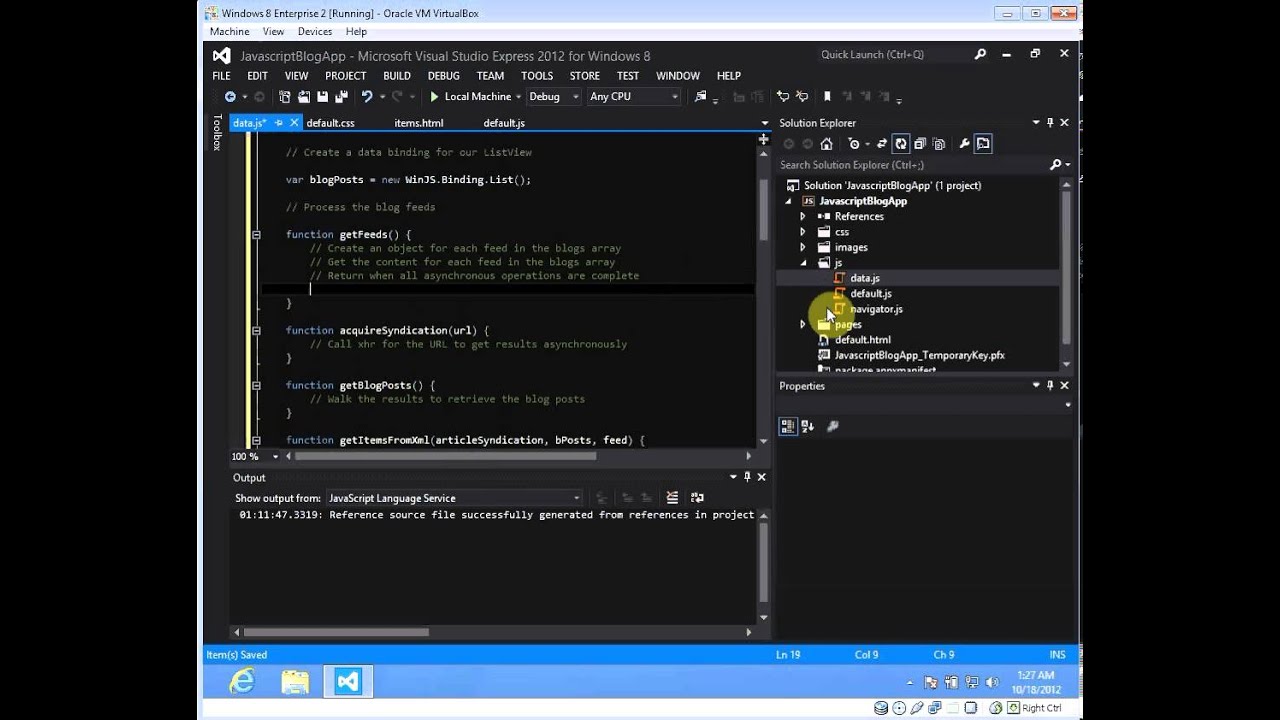The image size is (1280, 720).
Task: Click Quick Launch search magnifier icon
Action: click(x=981, y=55)
